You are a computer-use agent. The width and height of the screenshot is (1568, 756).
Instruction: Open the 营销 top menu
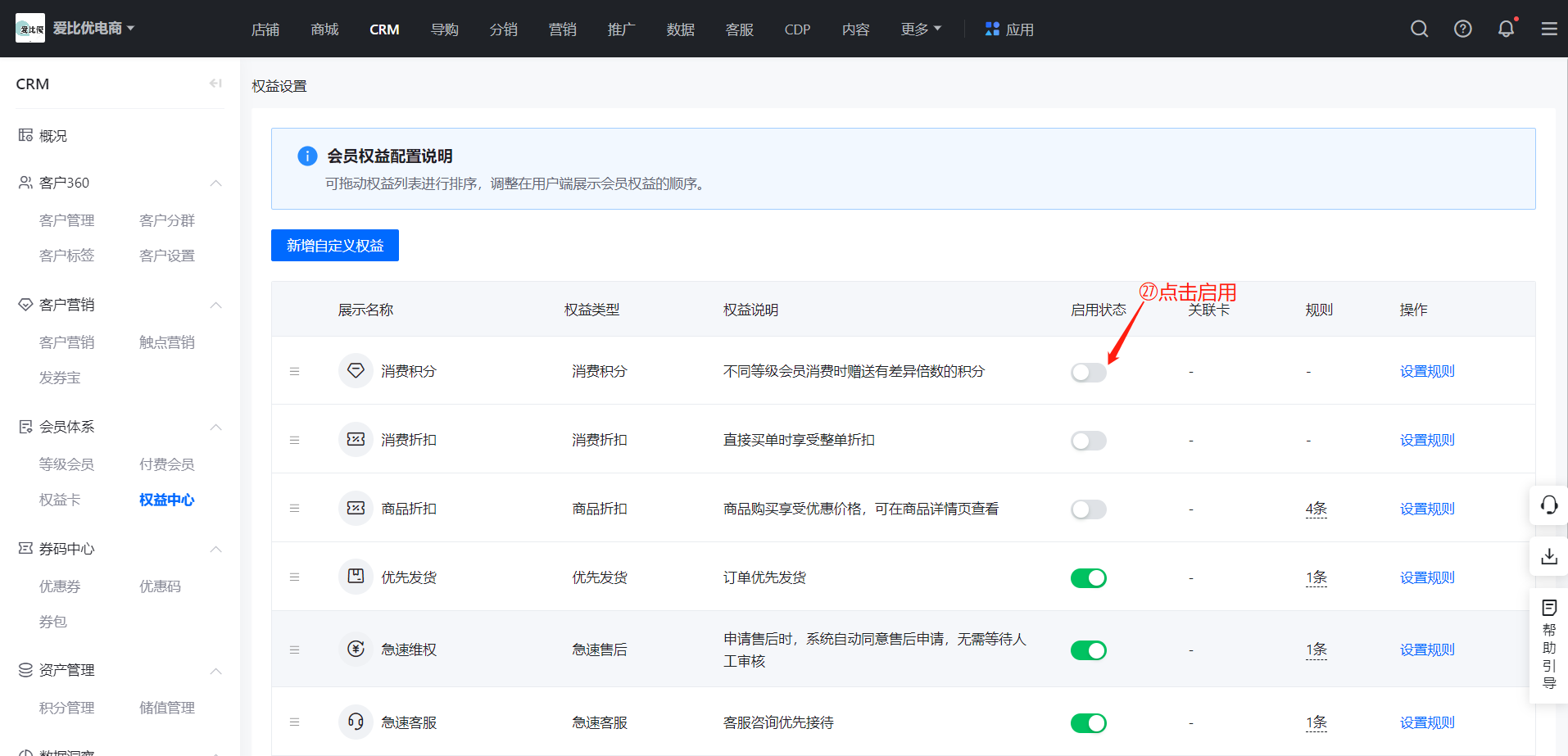click(x=562, y=29)
